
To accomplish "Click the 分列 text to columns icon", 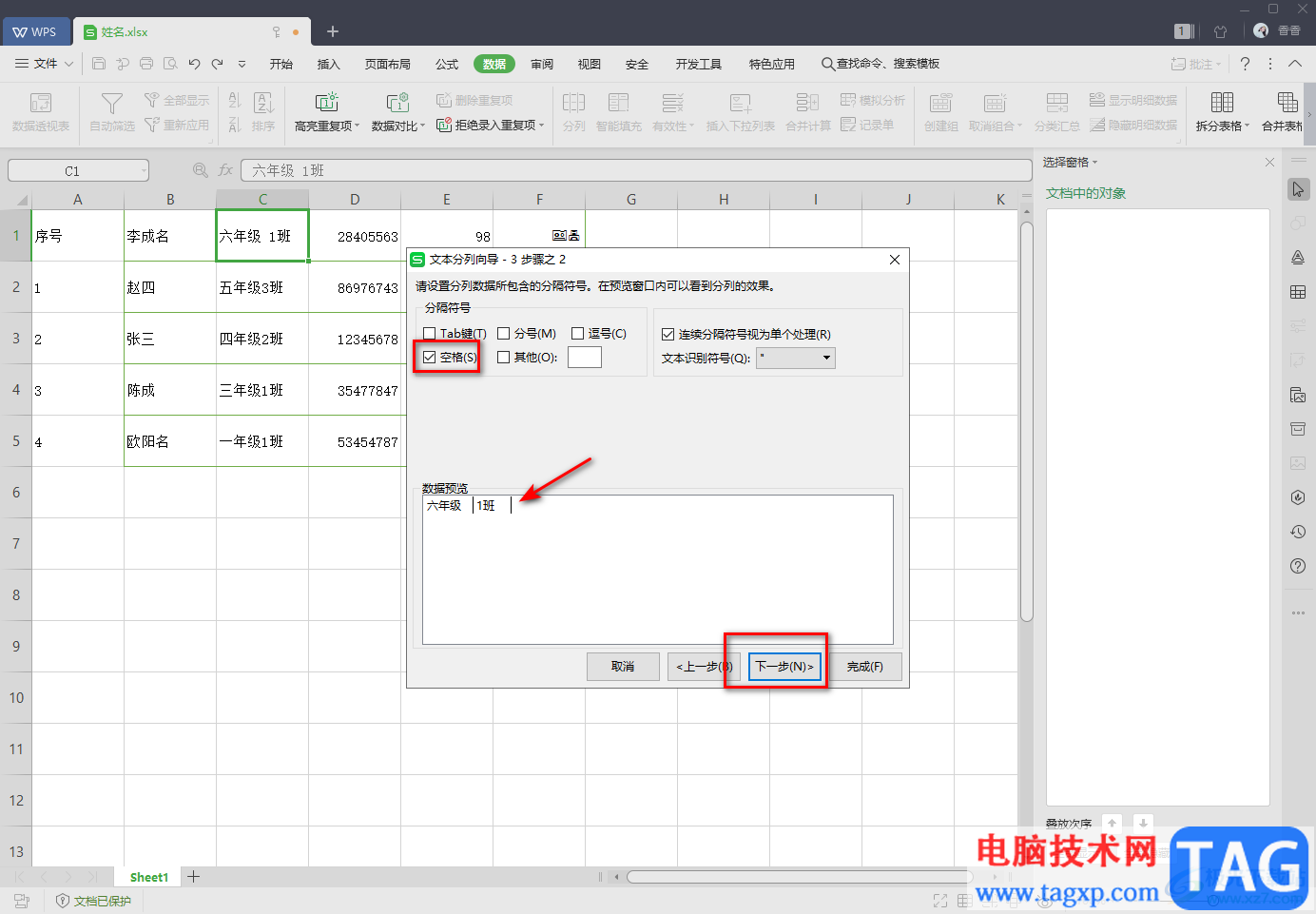I will click(573, 103).
